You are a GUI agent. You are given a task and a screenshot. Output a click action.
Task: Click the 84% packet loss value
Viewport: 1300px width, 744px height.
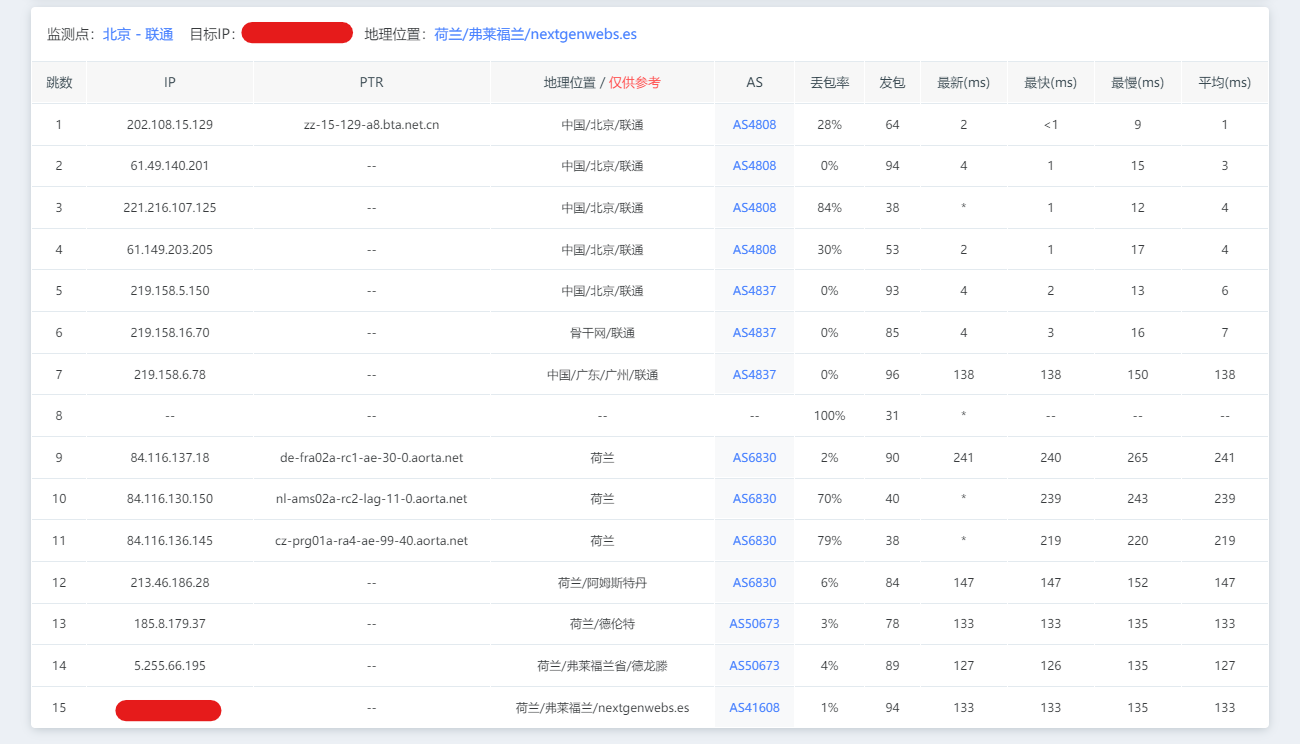[829, 208]
